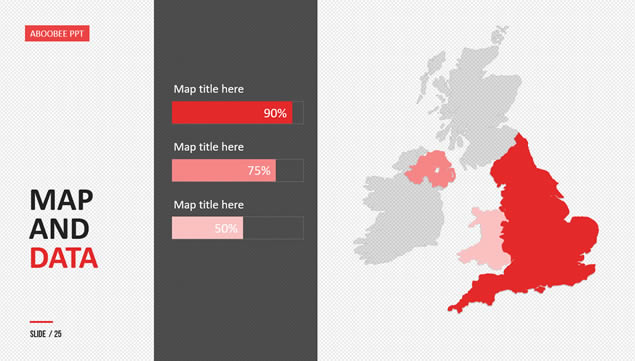635x361 pixels.
Task: Select the 90% red progress bar
Action: click(x=232, y=112)
